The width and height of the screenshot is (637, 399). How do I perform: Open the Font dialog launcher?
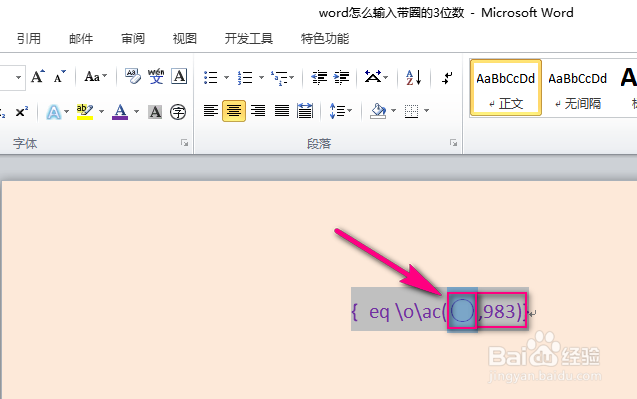(x=184, y=143)
